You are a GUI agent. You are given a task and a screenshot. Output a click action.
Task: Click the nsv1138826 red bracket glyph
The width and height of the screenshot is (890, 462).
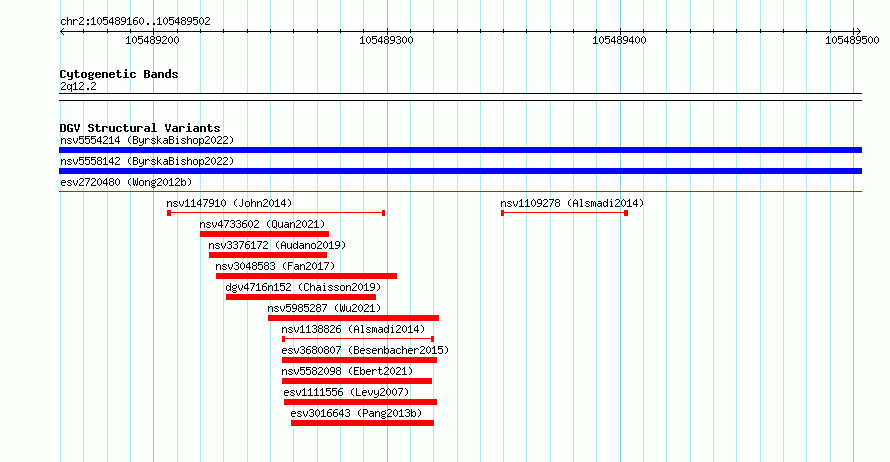[x=358, y=339]
